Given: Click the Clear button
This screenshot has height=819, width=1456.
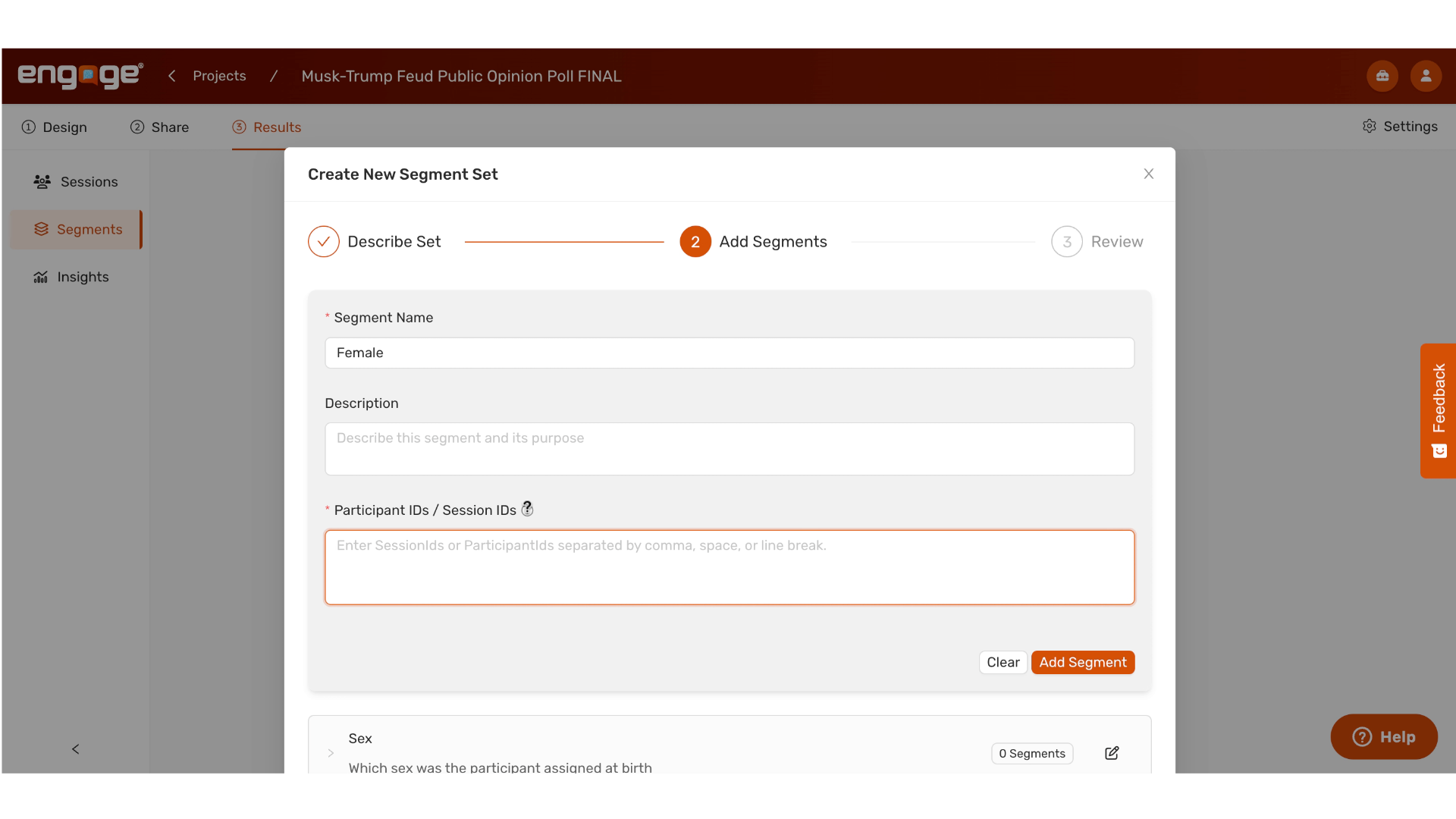Looking at the screenshot, I should click(1003, 662).
